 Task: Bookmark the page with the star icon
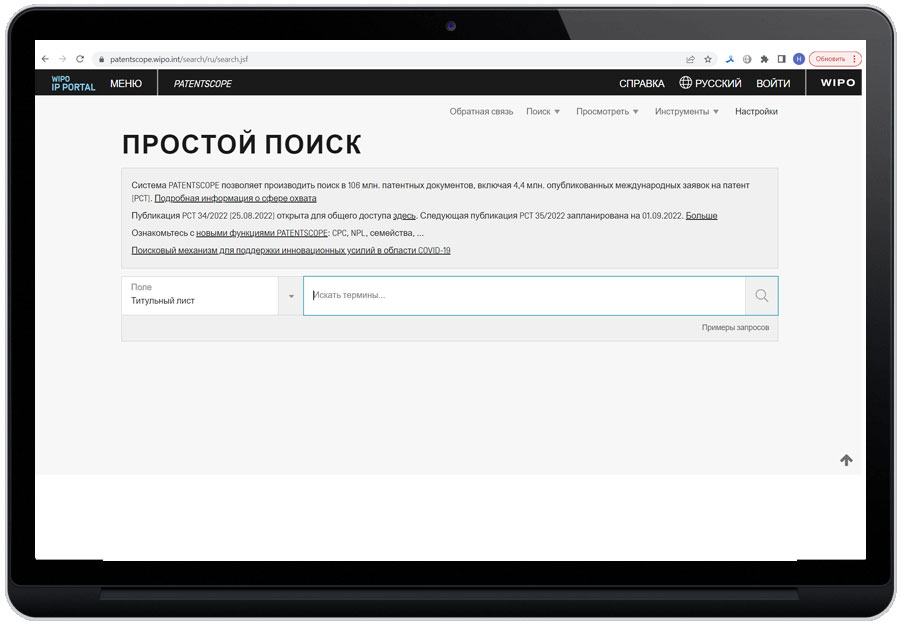(x=708, y=58)
